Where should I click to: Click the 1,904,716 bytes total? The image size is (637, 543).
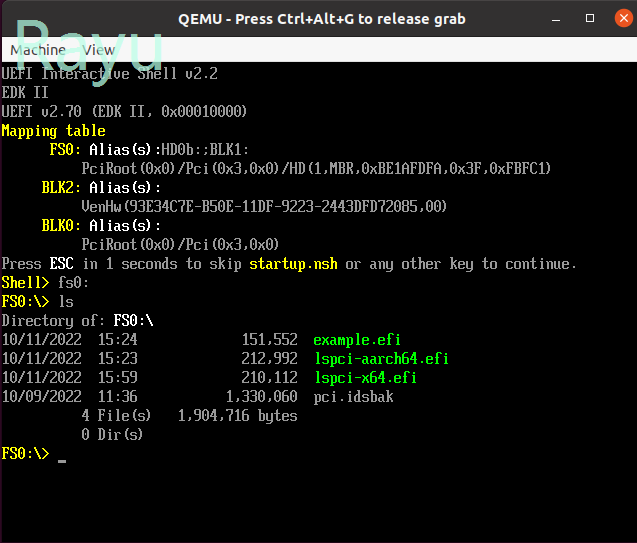pos(238,416)
